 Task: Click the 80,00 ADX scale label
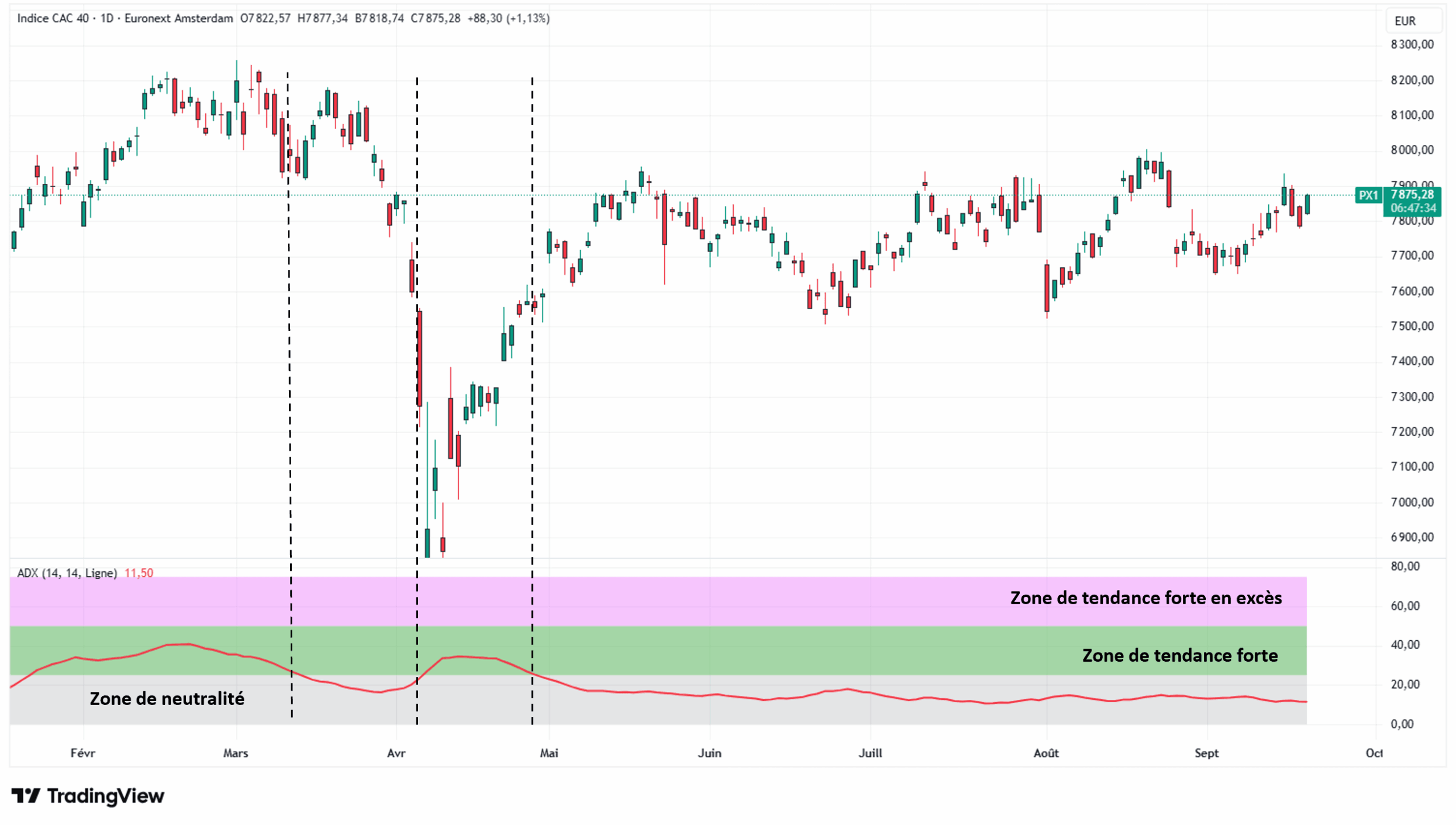pos(1405,566)
